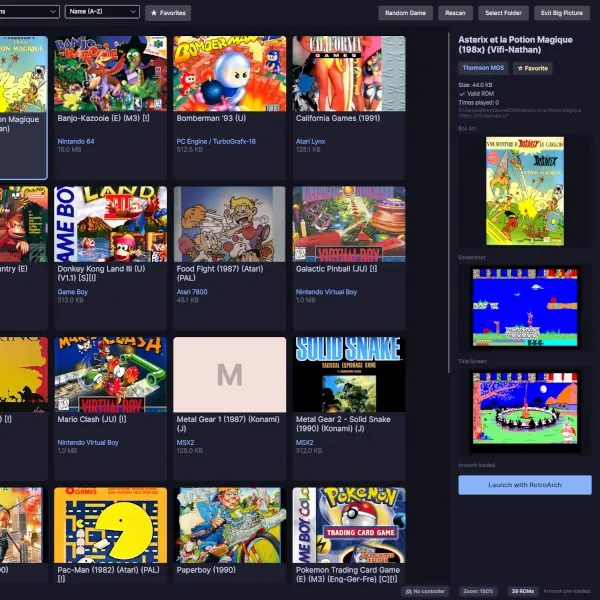600x600 pixels.
Task: Select the Metal Gear 1 placeholder tile
Action: point(230,375)
